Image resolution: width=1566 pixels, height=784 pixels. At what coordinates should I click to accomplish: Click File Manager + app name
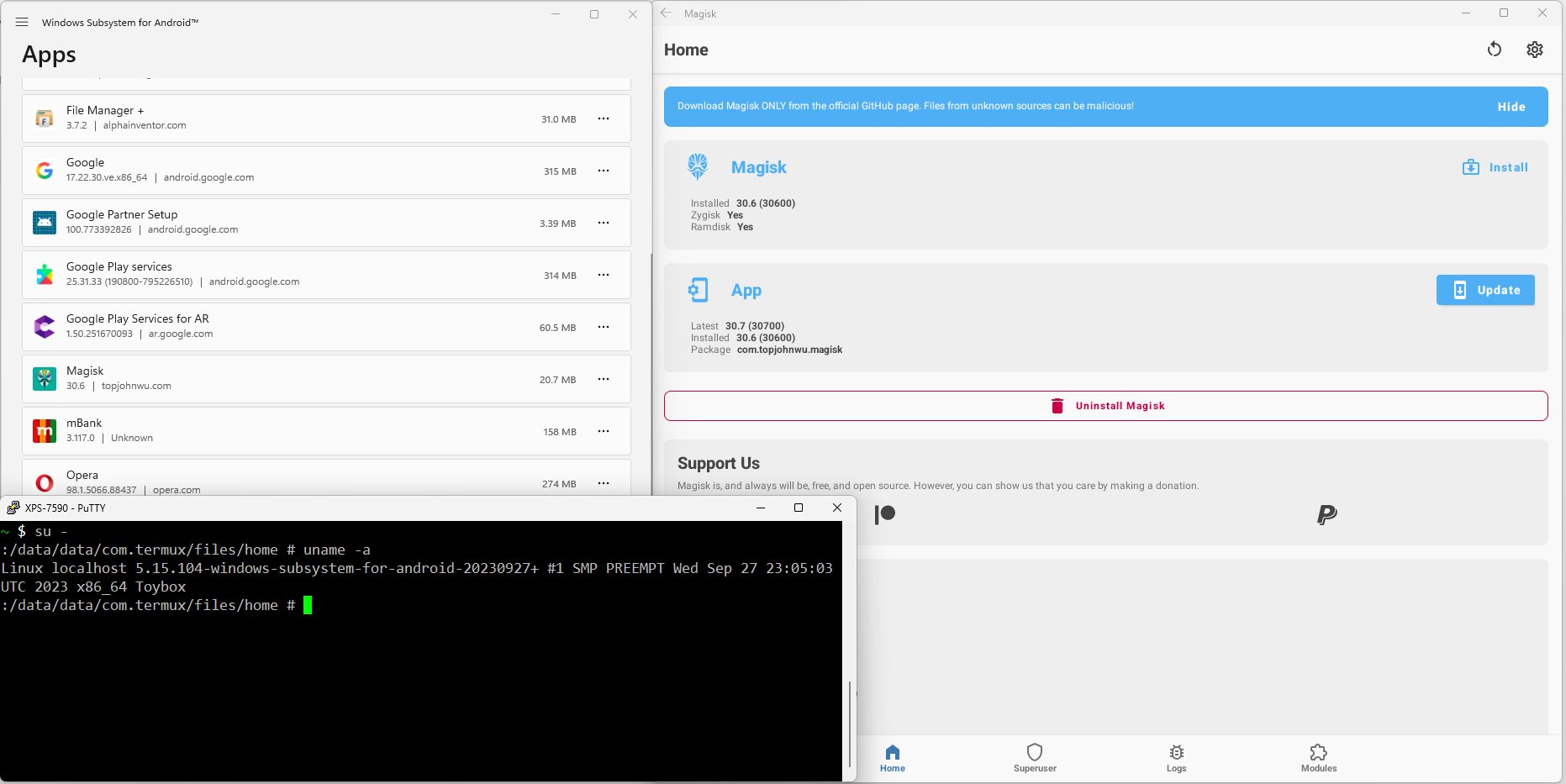(105, 110)
